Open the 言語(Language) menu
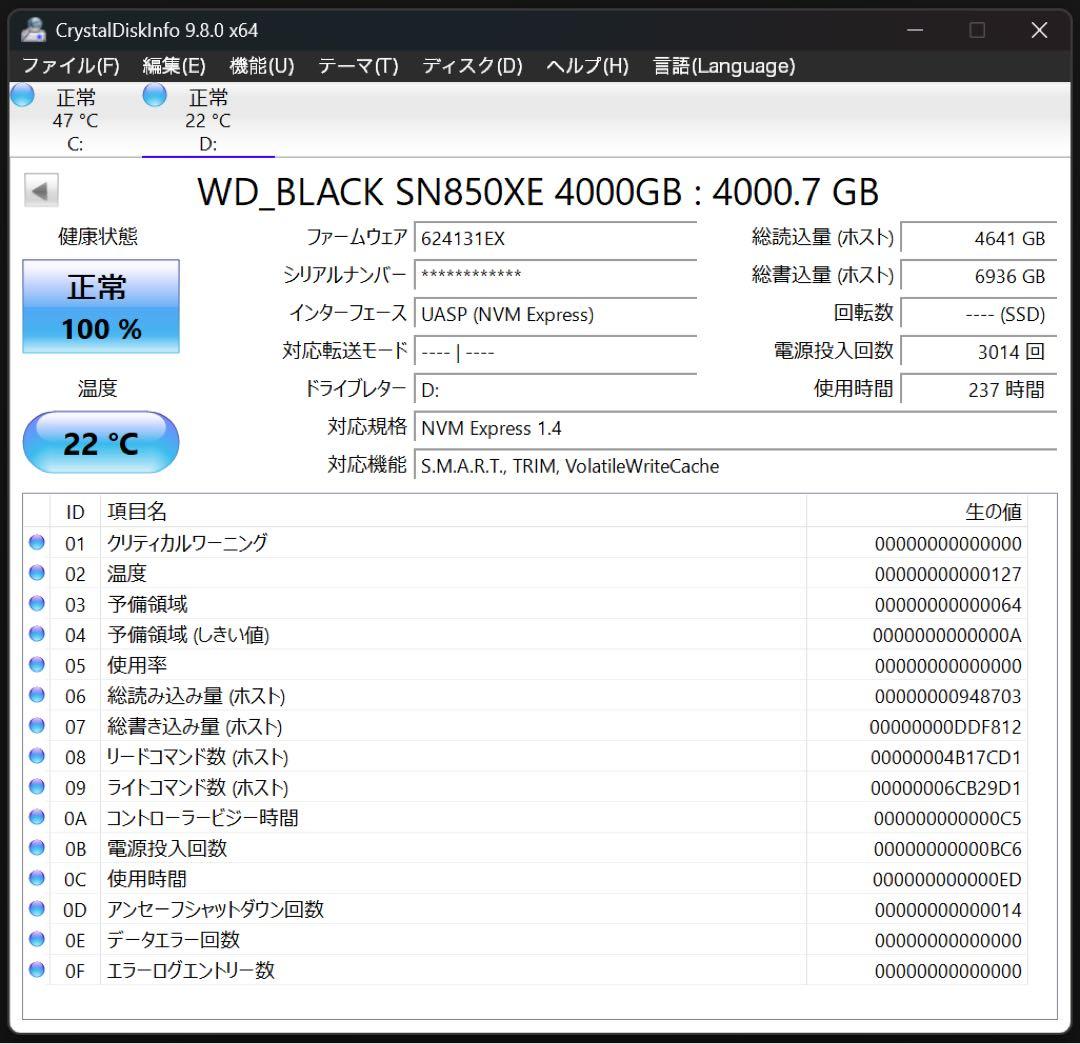This screenshot has width=1080, height=1044. [x=724, y=66]
